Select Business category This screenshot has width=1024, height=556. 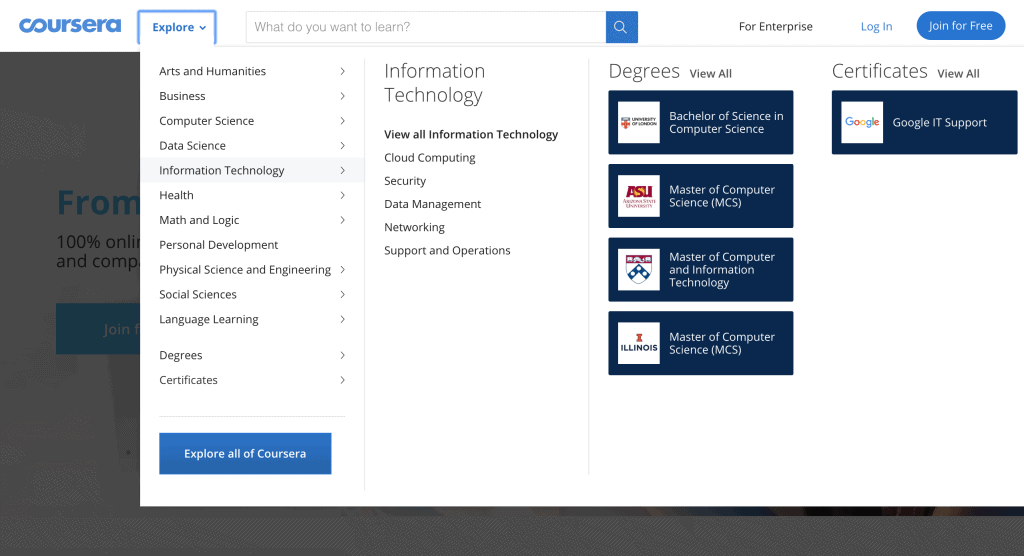pos(182,96)
